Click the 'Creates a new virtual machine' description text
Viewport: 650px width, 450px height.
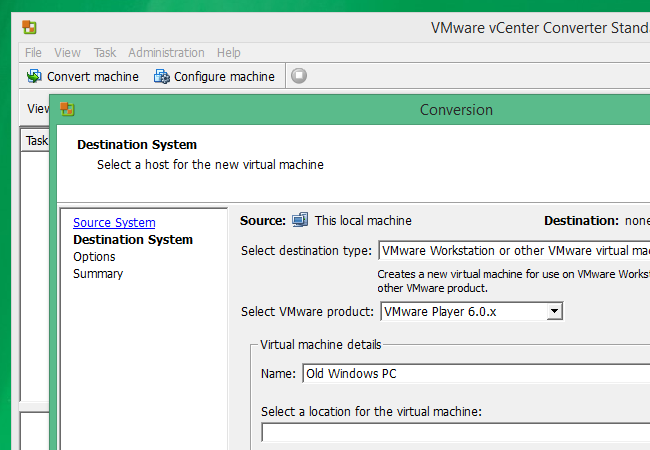[x=514, y=281]
